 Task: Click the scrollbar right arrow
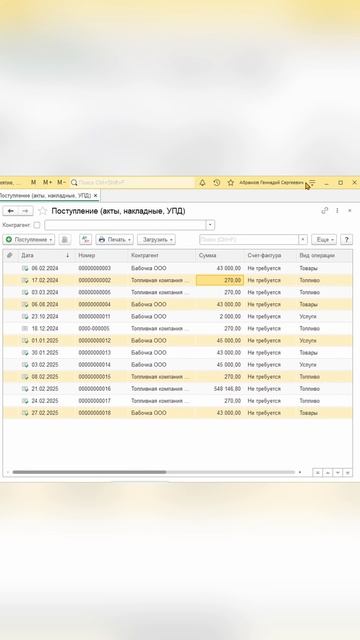click(300, 472)
